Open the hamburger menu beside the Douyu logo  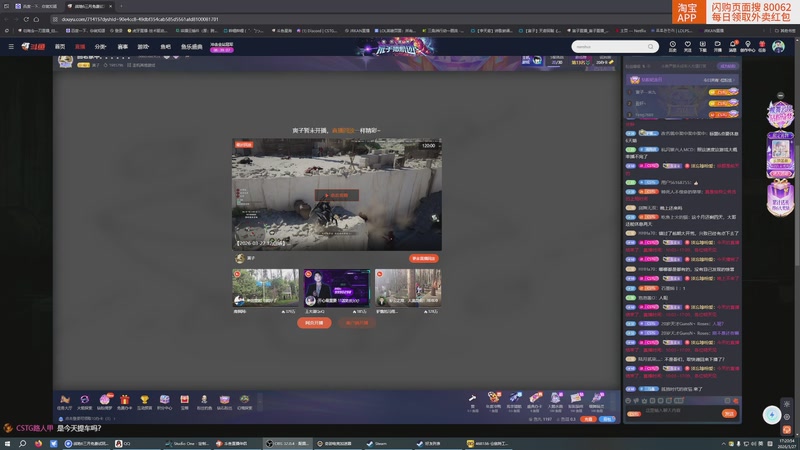pos(11,46)
